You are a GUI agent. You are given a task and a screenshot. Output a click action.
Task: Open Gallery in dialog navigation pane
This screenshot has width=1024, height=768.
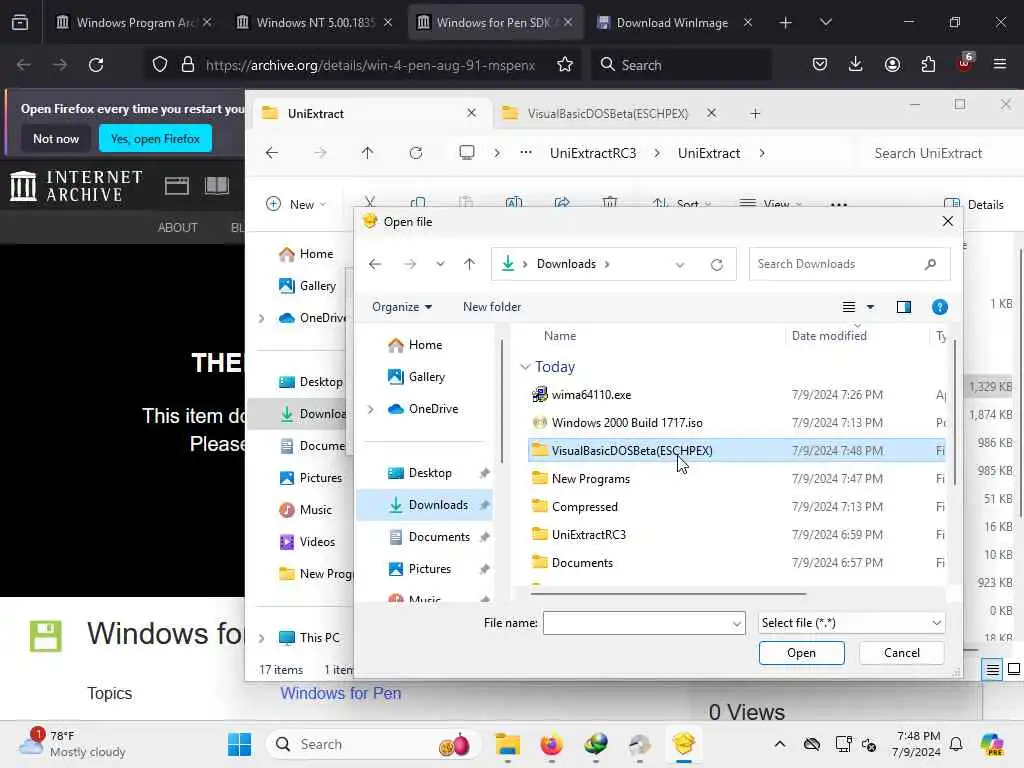point(426,377)
